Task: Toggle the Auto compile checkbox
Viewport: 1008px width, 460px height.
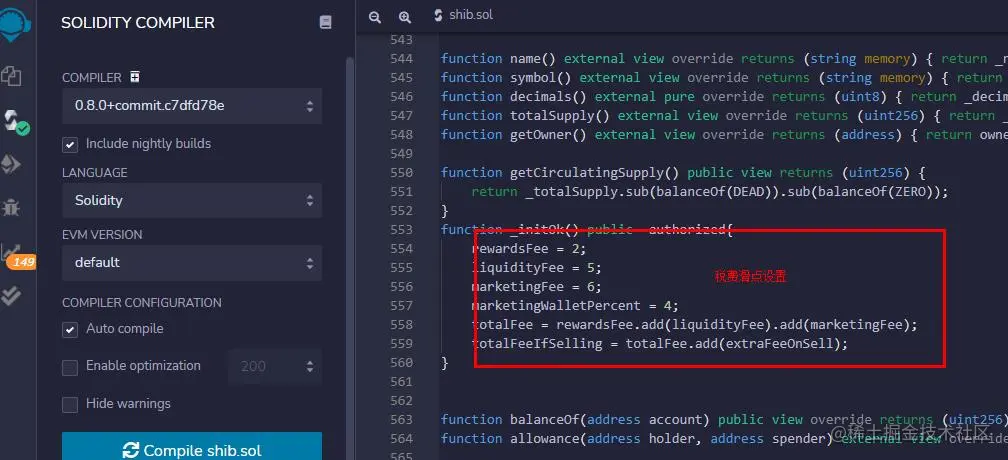Action: (70, 330)
